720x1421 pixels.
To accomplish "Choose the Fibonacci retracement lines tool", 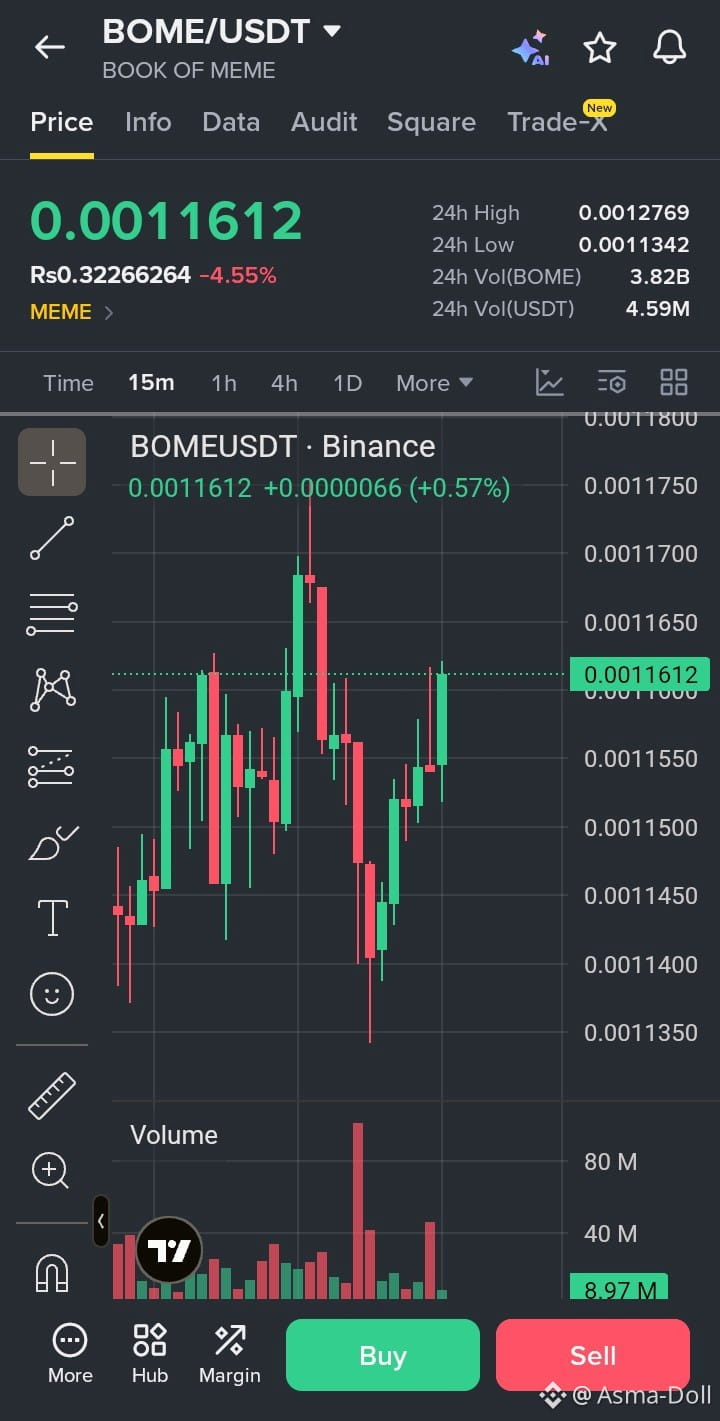I will tap(52, 614).
